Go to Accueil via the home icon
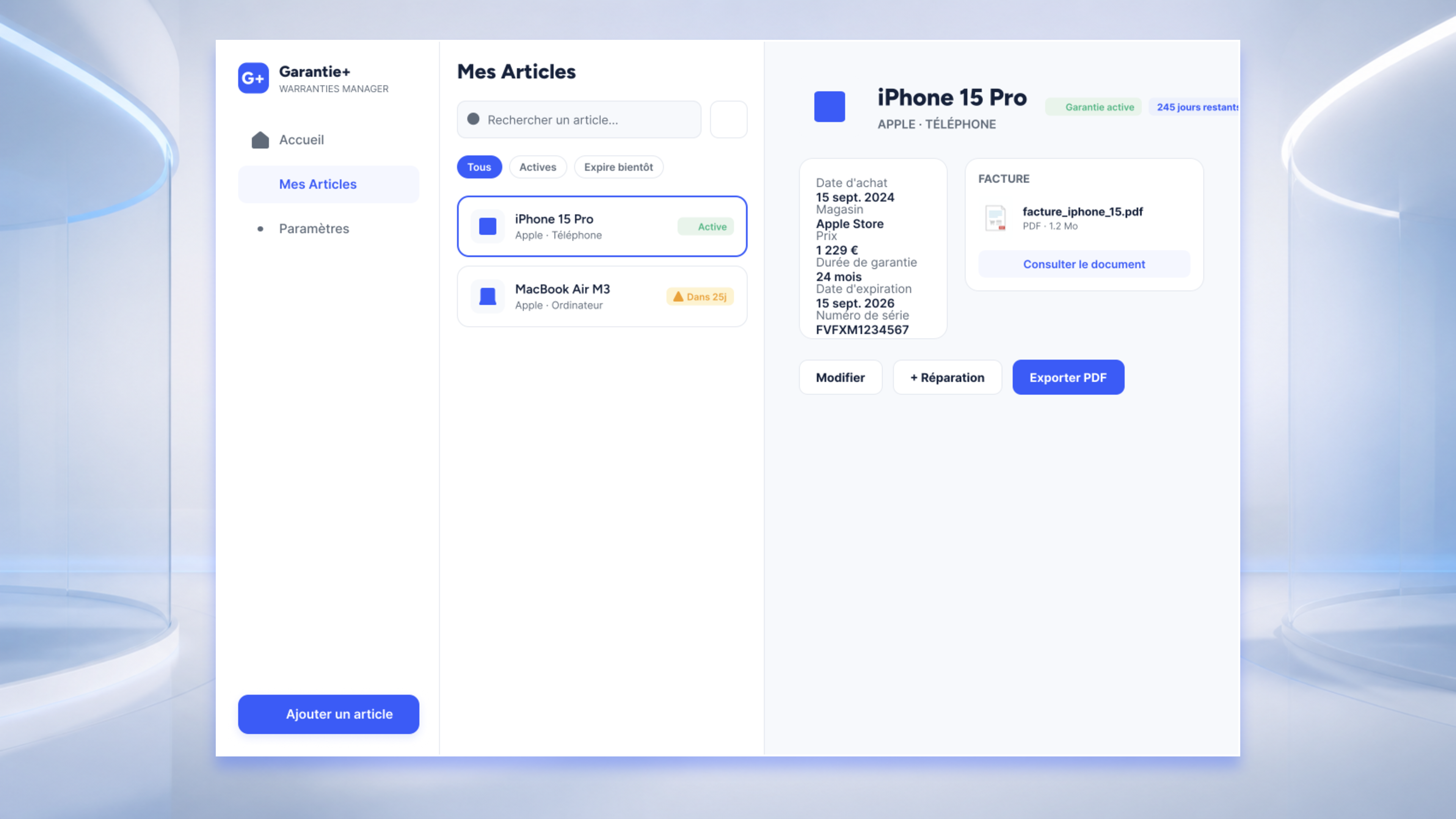This screenshot has height=819, width=1456. (x=260, y=140)
